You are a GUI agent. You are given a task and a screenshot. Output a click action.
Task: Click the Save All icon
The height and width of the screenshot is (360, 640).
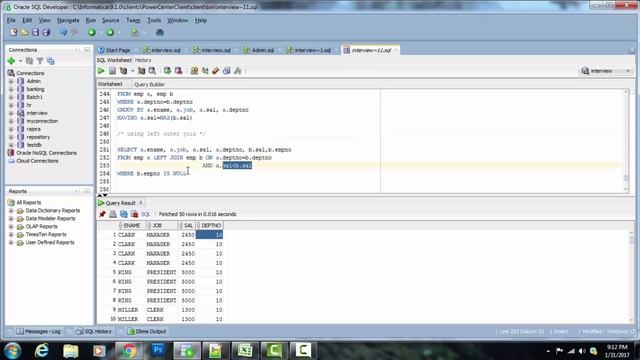click(46, 32)
